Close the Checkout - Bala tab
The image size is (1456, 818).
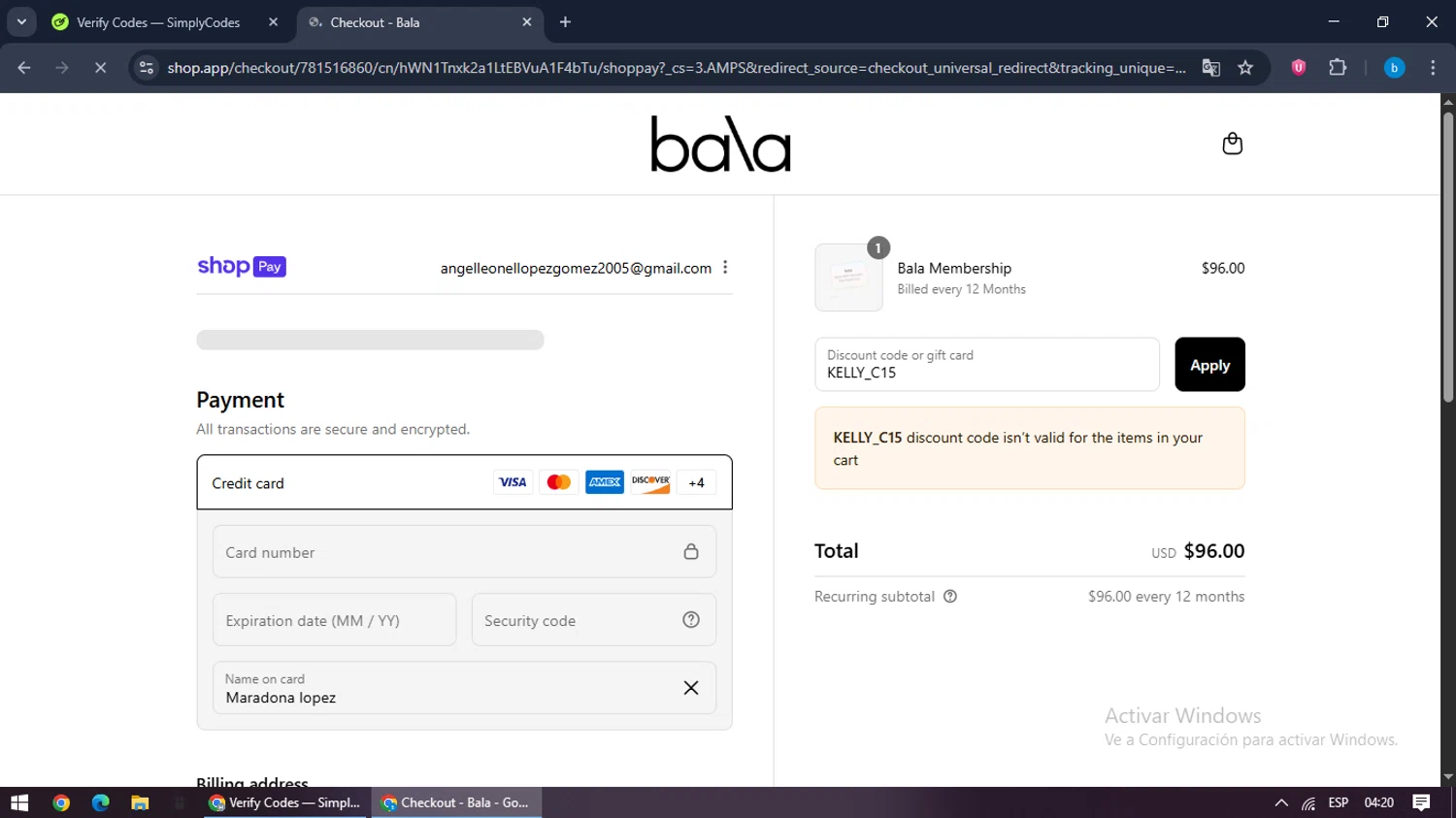point(527,22)
